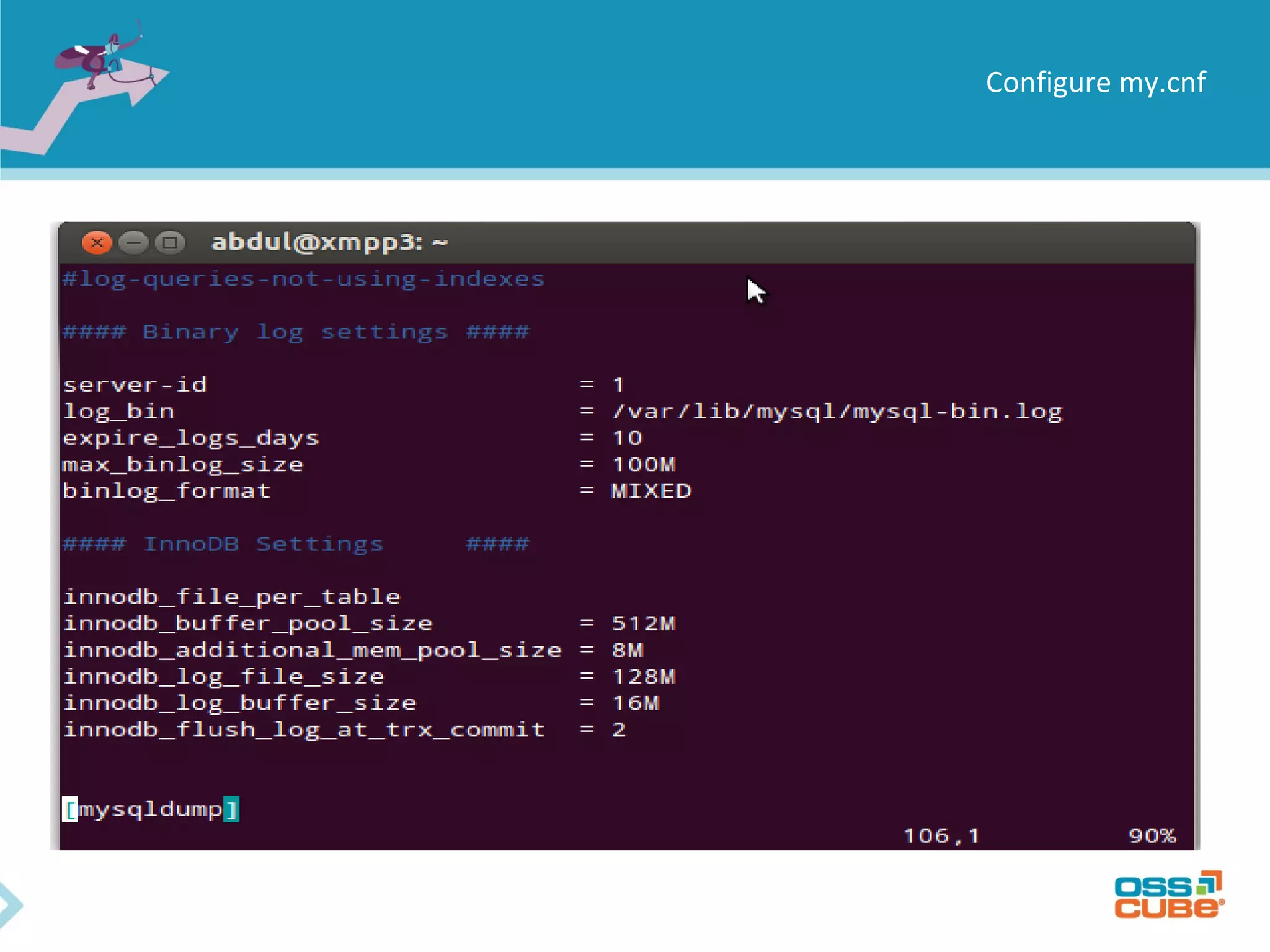Click the terminal title 'abdul@xmpp3: ~'
This screenshot has width=1270, height=952.
[x=329, y=242]
